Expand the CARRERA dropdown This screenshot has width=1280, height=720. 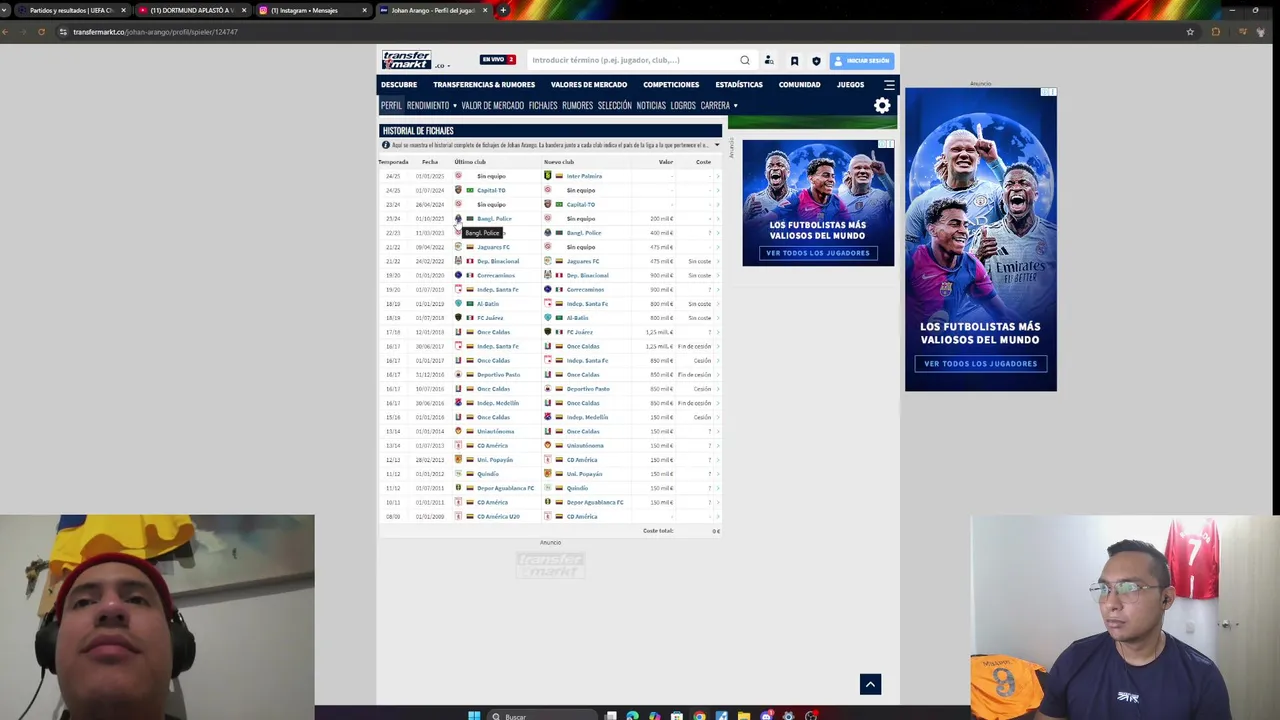719,106
